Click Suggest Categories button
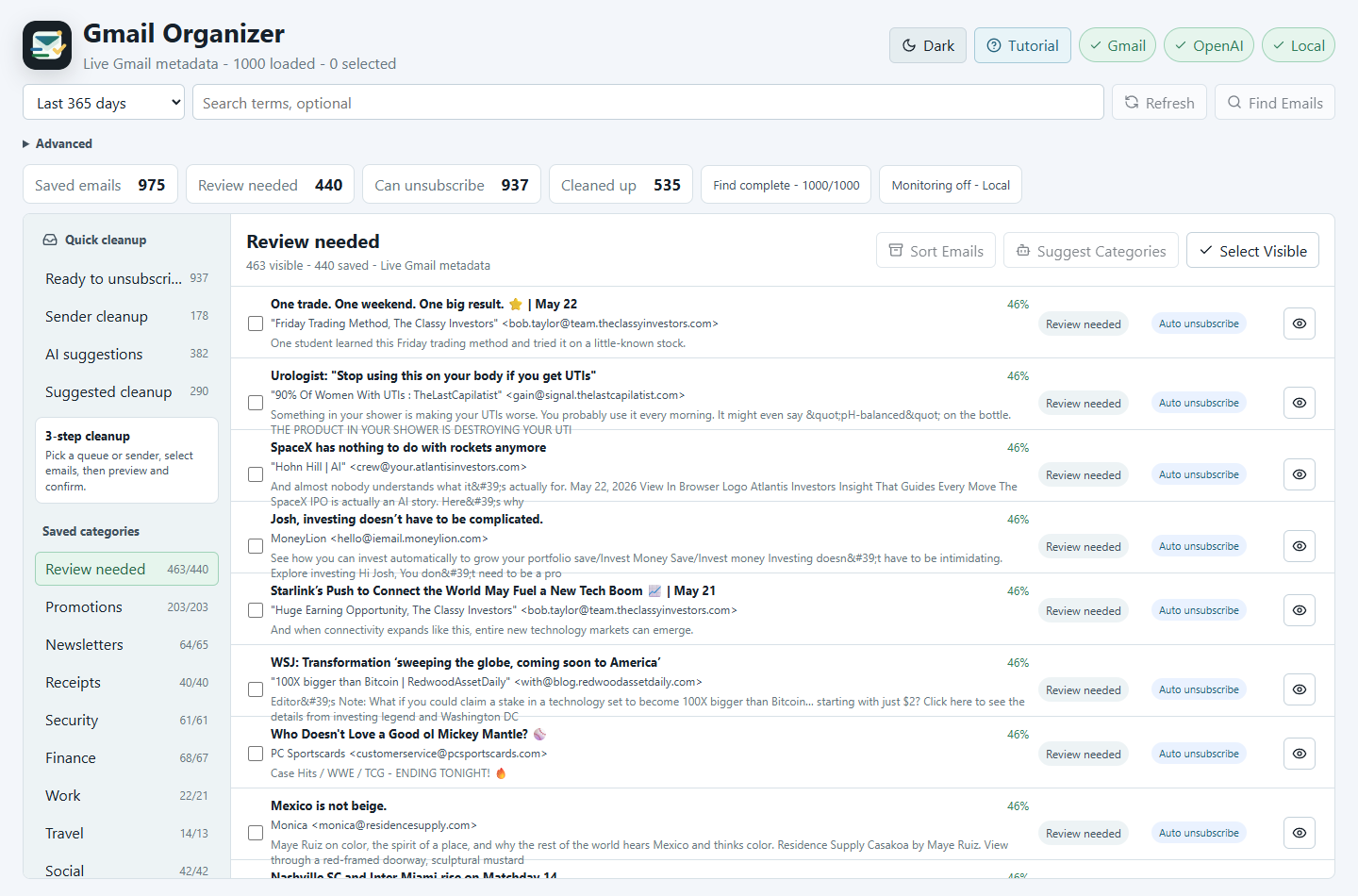1358x896 pixels. (x=1091, y=250)
